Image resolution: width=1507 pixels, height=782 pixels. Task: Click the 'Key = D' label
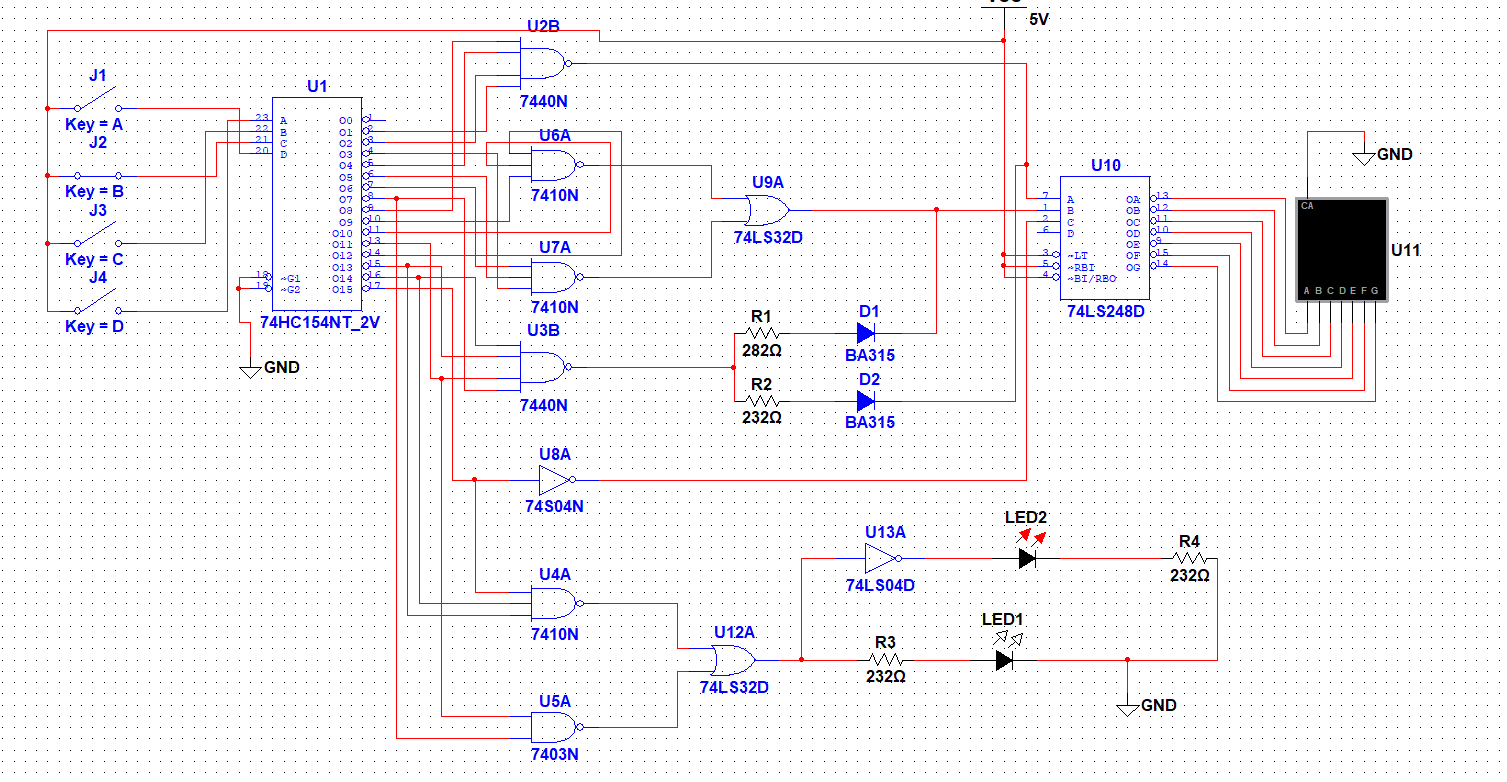94,326
